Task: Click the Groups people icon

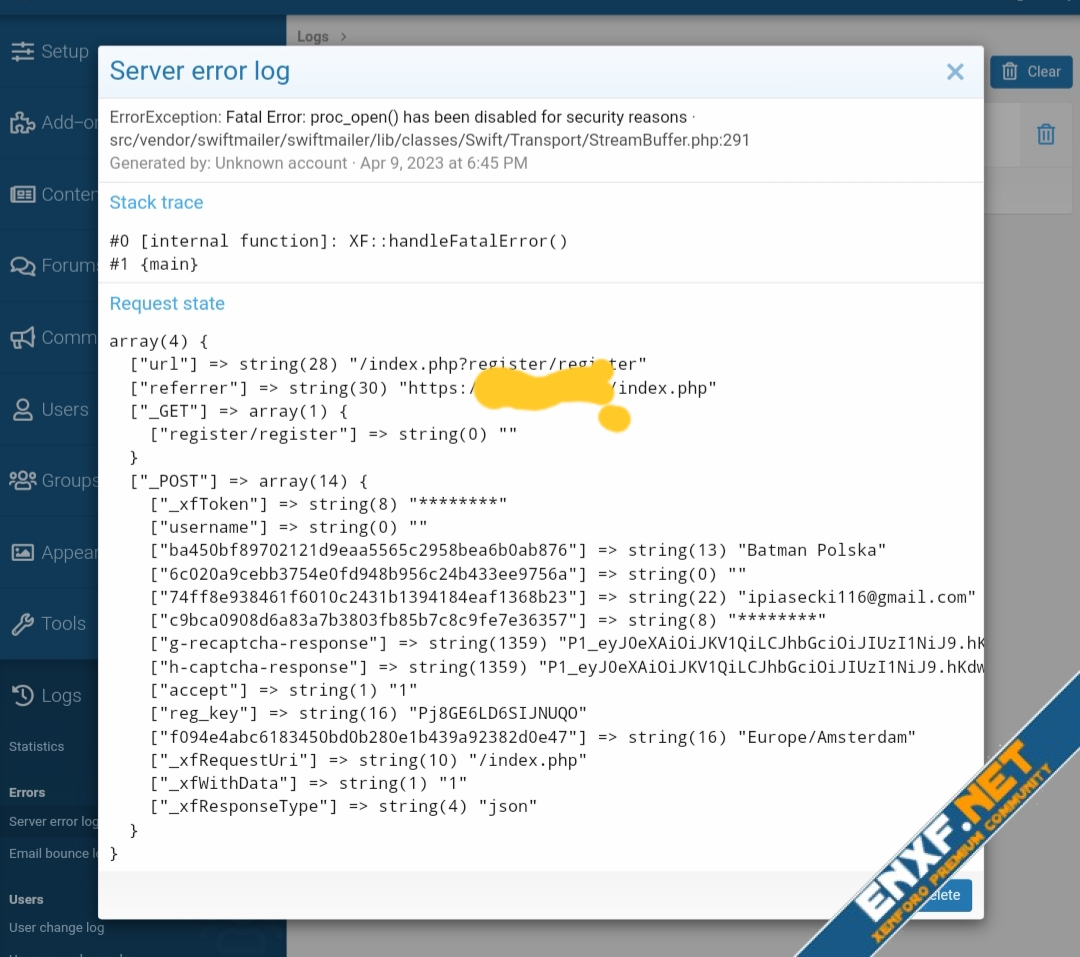Action: pos(22,481)
